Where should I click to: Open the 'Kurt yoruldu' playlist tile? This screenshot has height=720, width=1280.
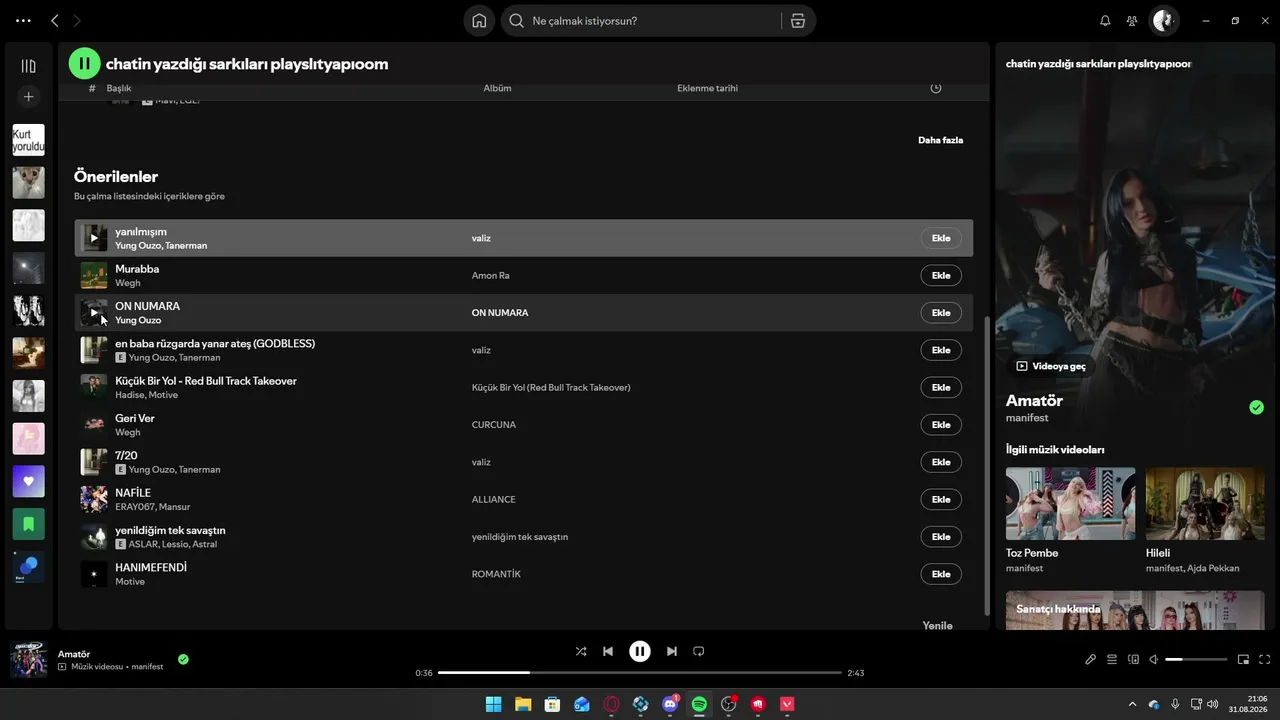[28, 140]
